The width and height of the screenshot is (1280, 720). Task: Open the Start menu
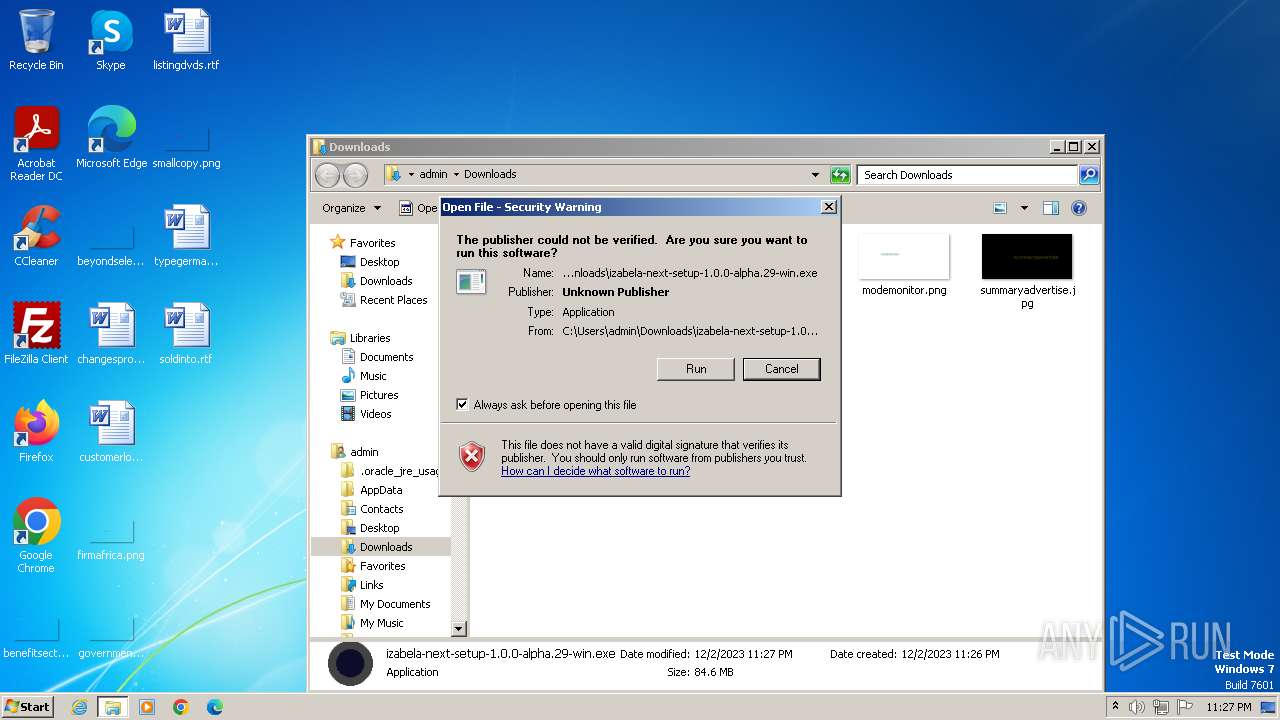tap(28, 707)
